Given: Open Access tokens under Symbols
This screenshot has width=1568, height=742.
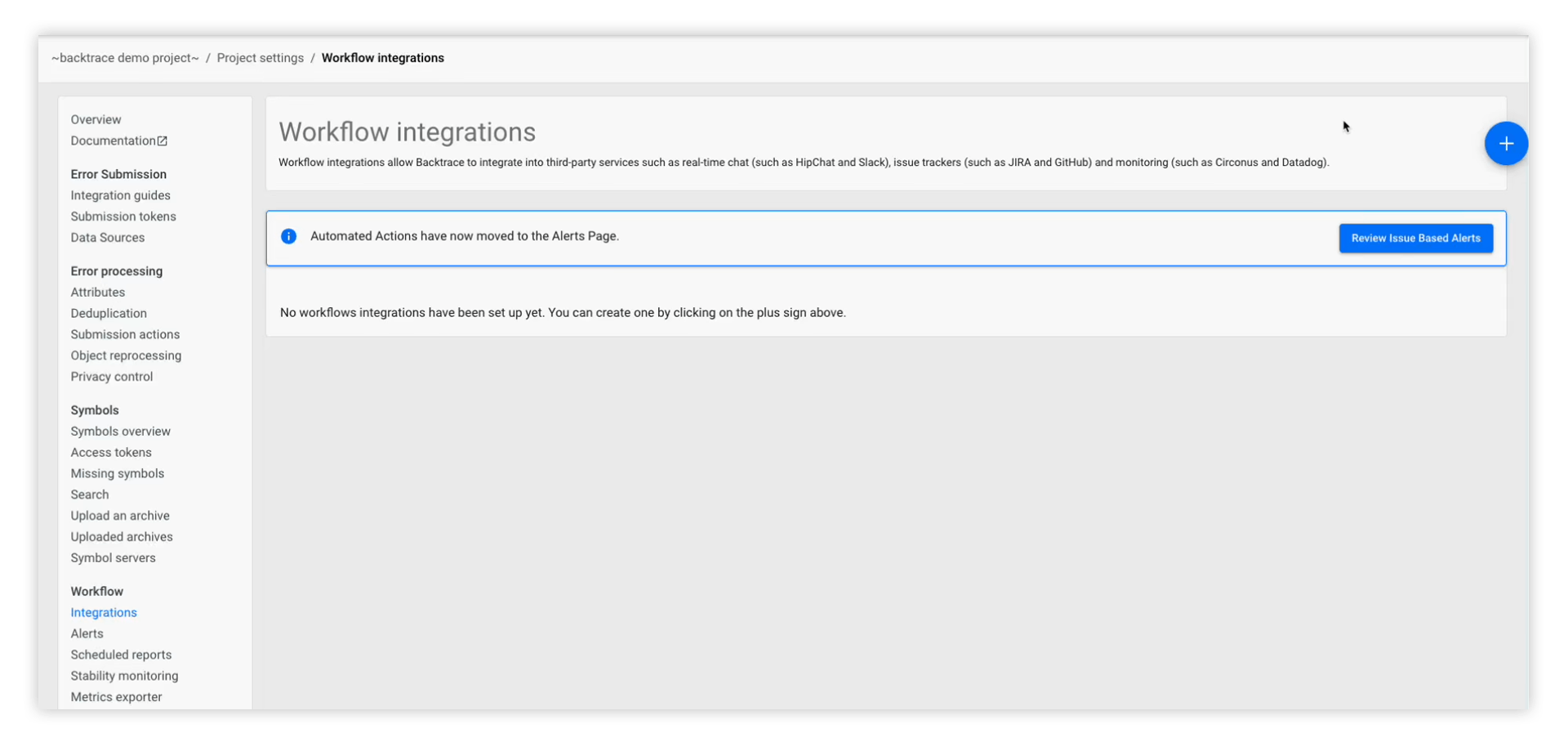Looking at the screenshot, I should [111, 453].
